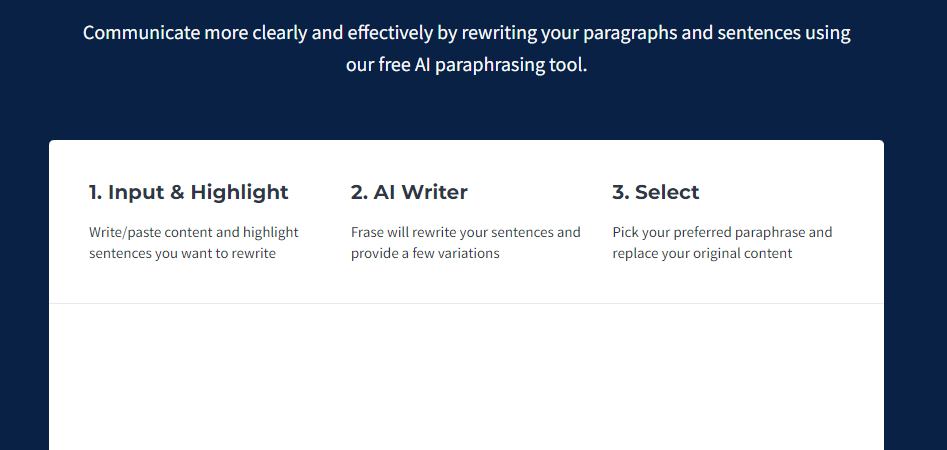Click the "2. AI Writer" step heading

click(409, 192)
